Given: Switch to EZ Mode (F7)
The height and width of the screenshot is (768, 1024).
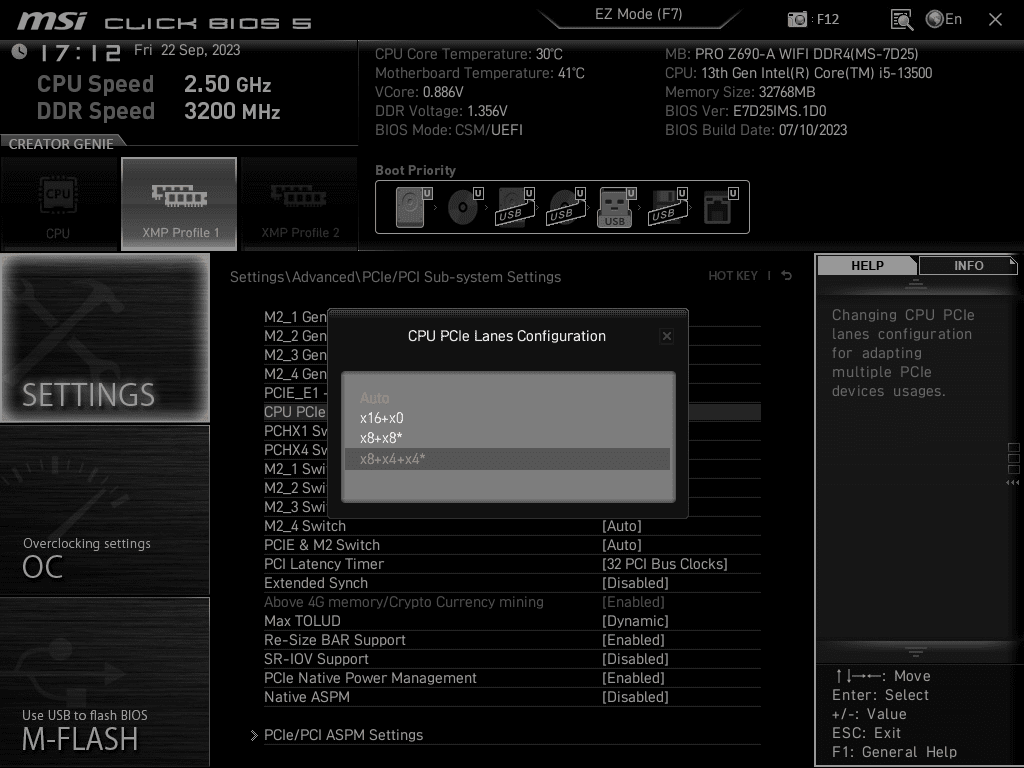Looking at the screenshot, I should pos(639,14).
